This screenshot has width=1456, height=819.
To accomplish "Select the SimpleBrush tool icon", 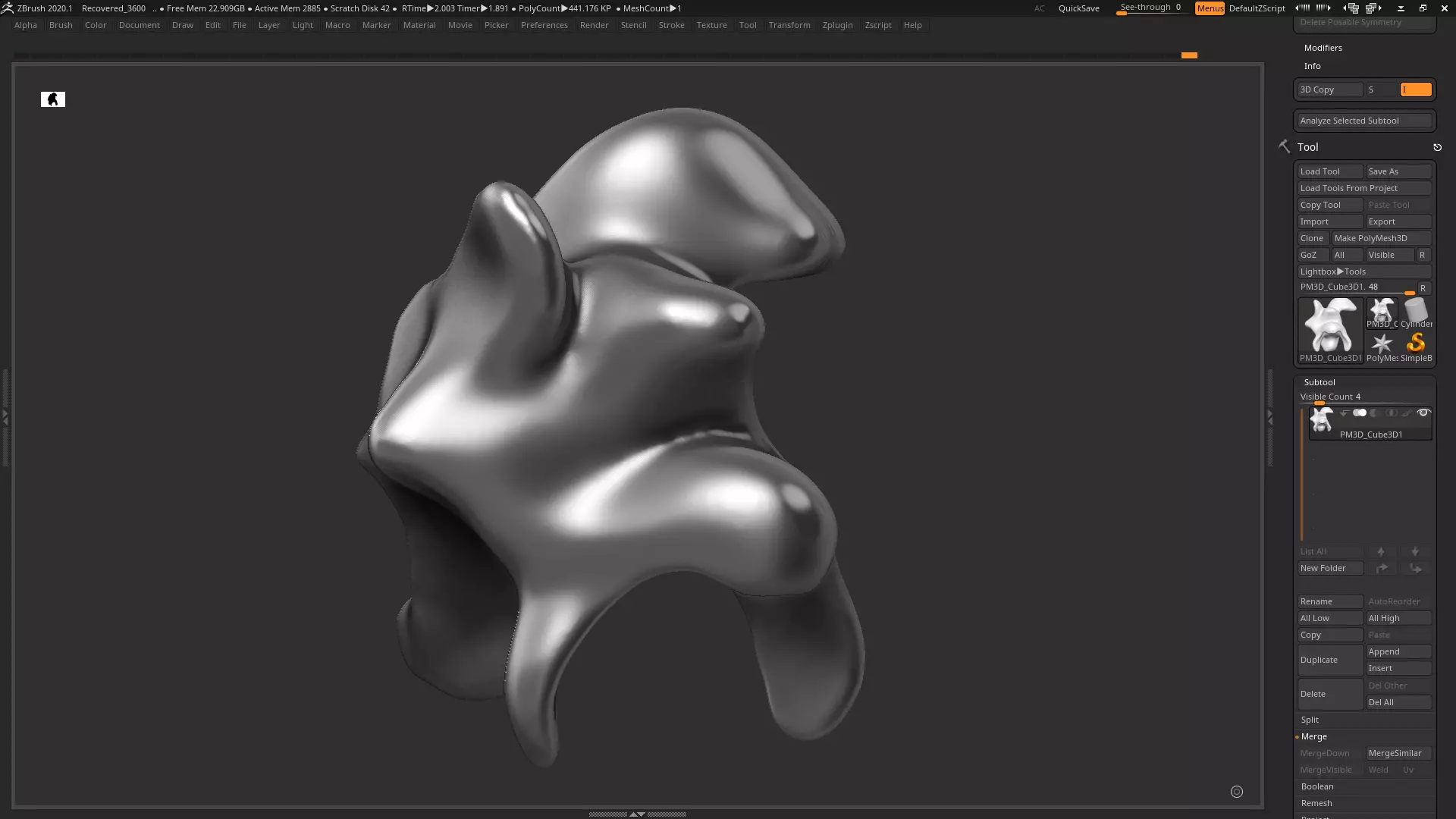I will click(1416, 347).
